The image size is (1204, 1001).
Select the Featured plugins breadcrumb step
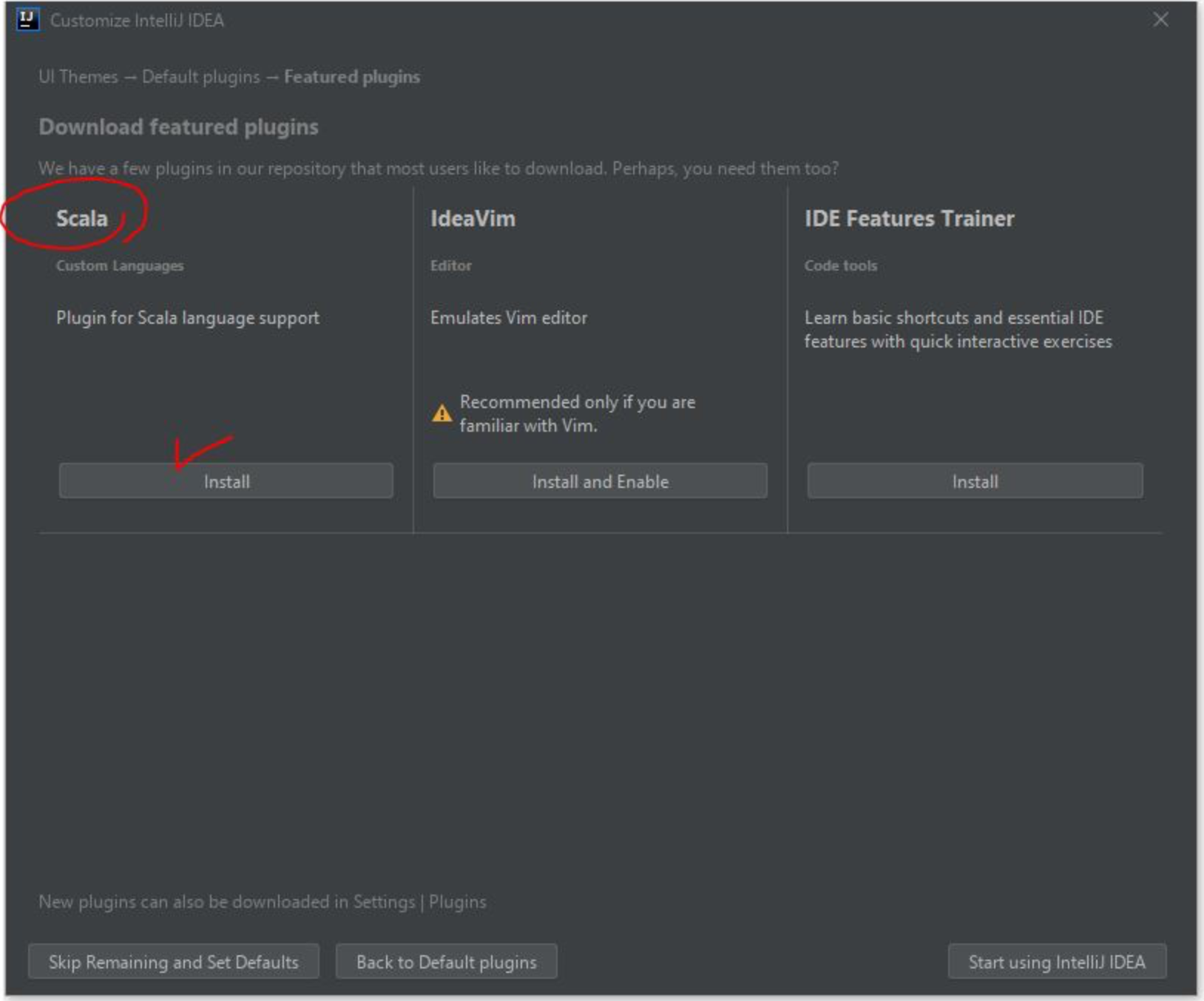(x=352, y=77)
